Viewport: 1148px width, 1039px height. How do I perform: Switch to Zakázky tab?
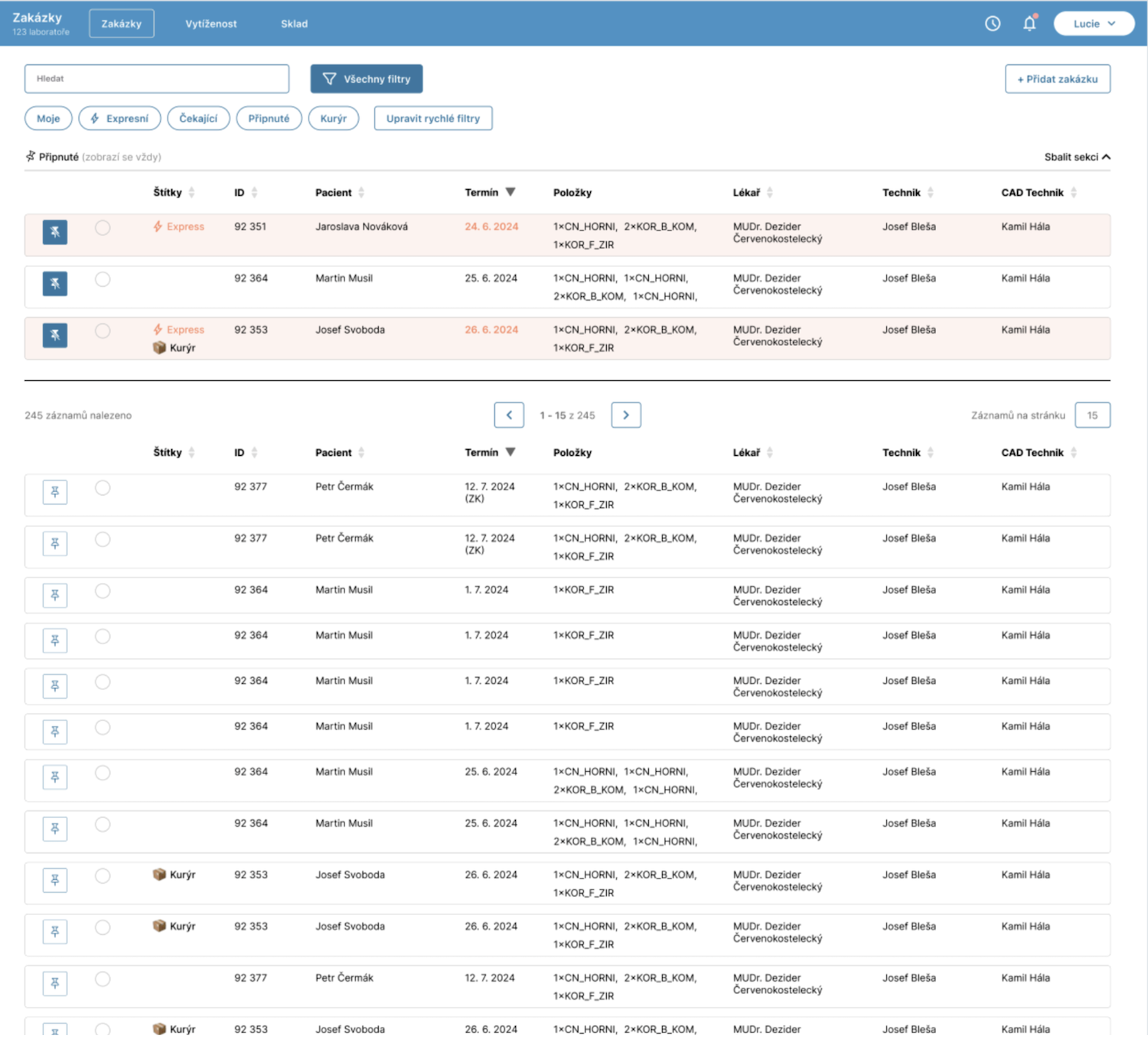pyautogui.click(x=122, y=24)
